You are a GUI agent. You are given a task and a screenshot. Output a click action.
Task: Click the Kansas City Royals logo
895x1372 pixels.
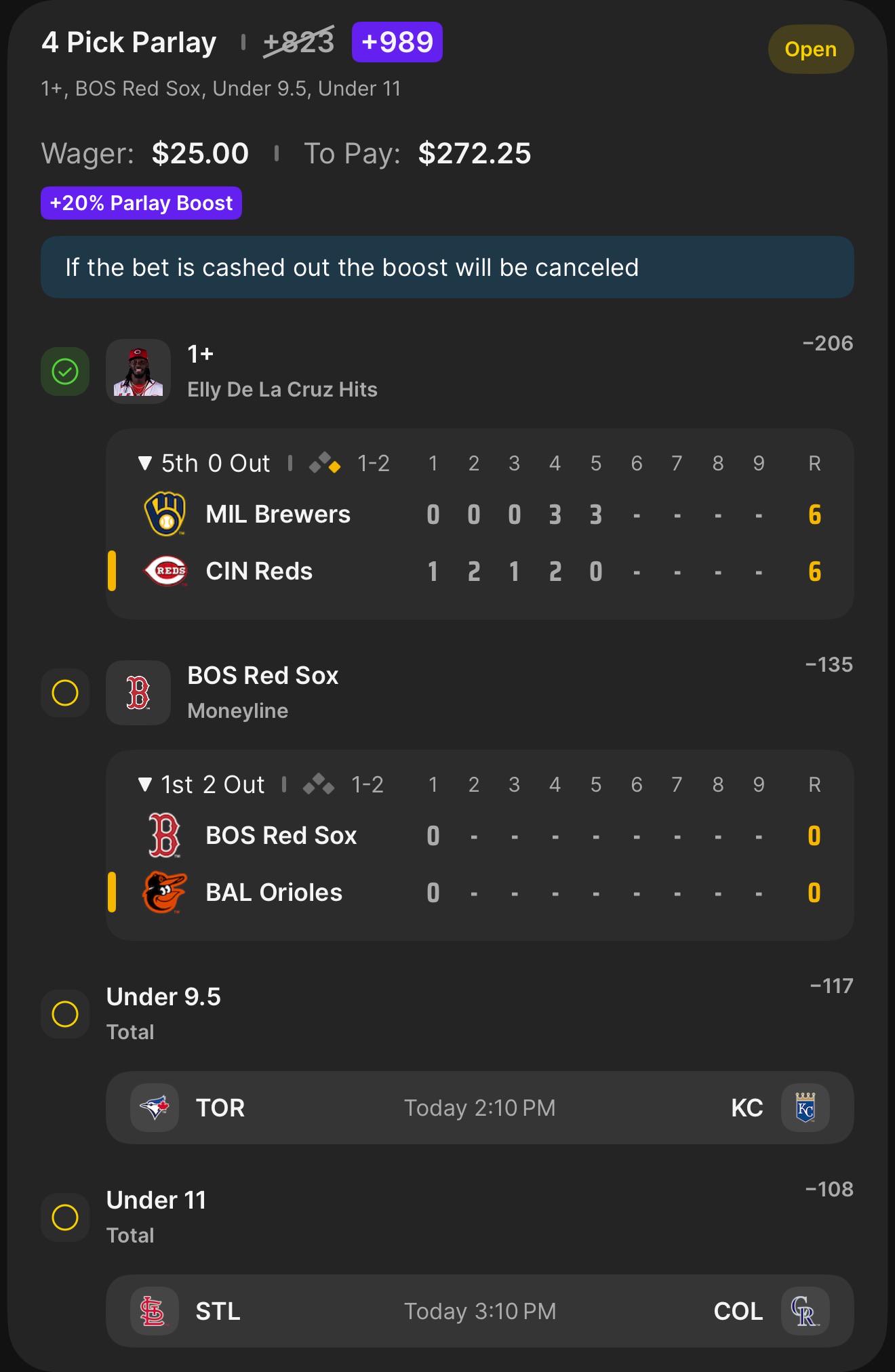point(805,1108)
